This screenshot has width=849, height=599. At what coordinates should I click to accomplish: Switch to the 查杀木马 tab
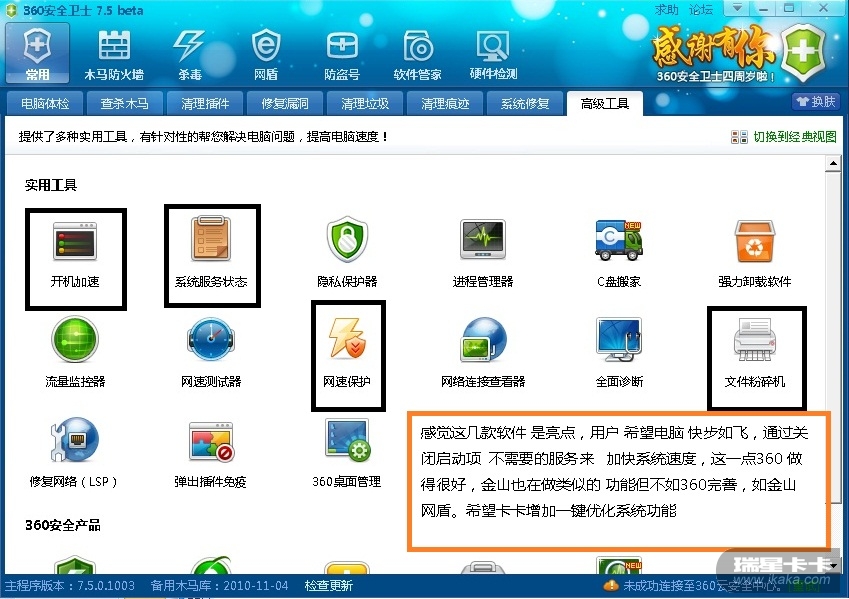125,103
